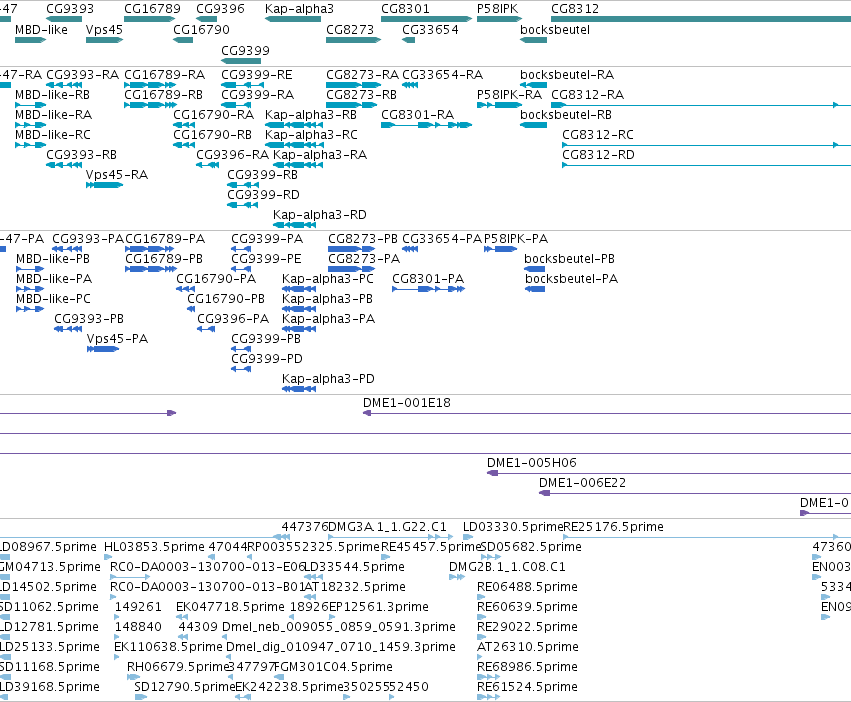
Task: Click the P58IPK-PA protein label
Action: click(516, 239)
